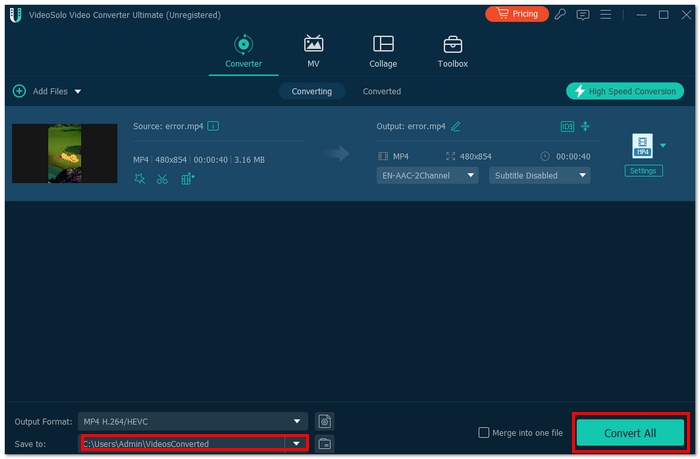Screen dimensions: 700x459
Task: Switch to the Toolbox tab
Action: click(x=452, y=51)
